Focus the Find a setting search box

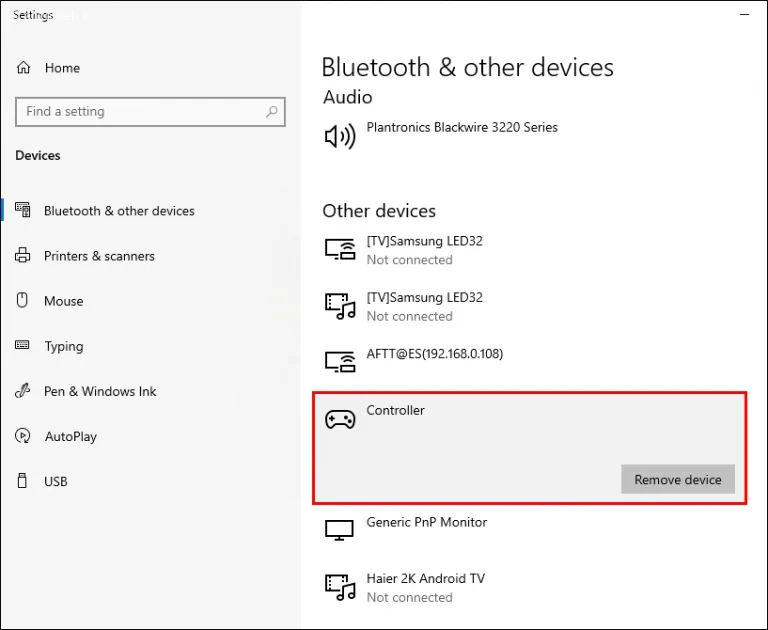coord(140,112)
